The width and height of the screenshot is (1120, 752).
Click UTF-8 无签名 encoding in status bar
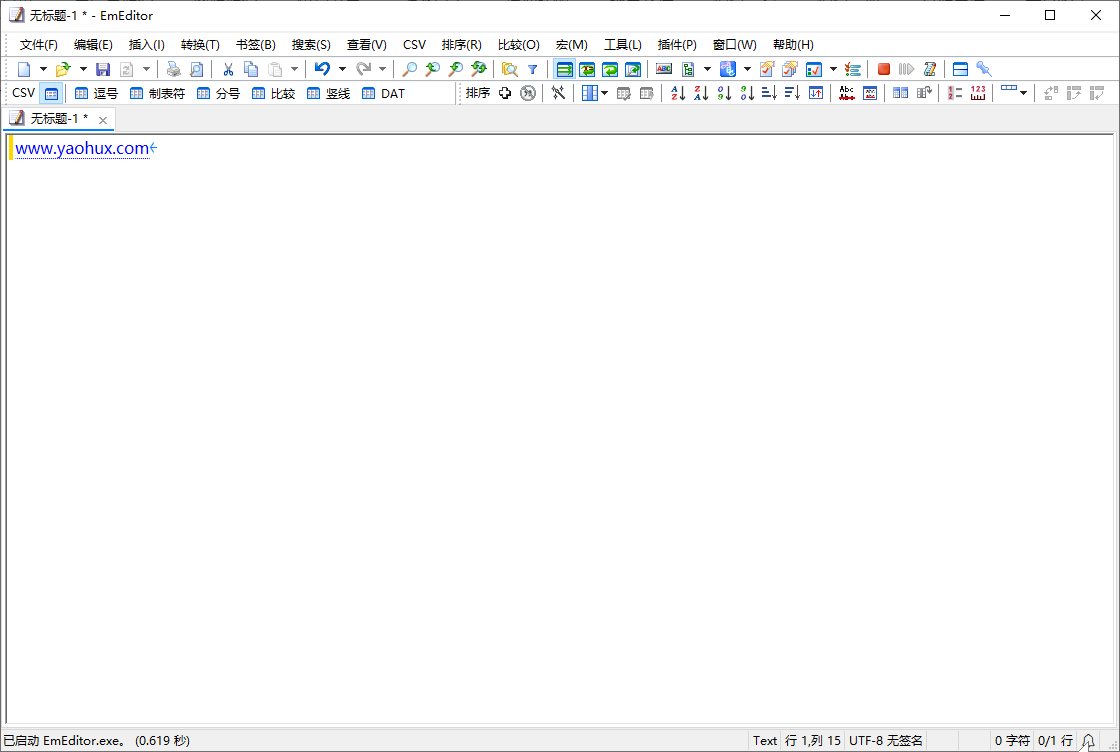(x=885, y=741)
